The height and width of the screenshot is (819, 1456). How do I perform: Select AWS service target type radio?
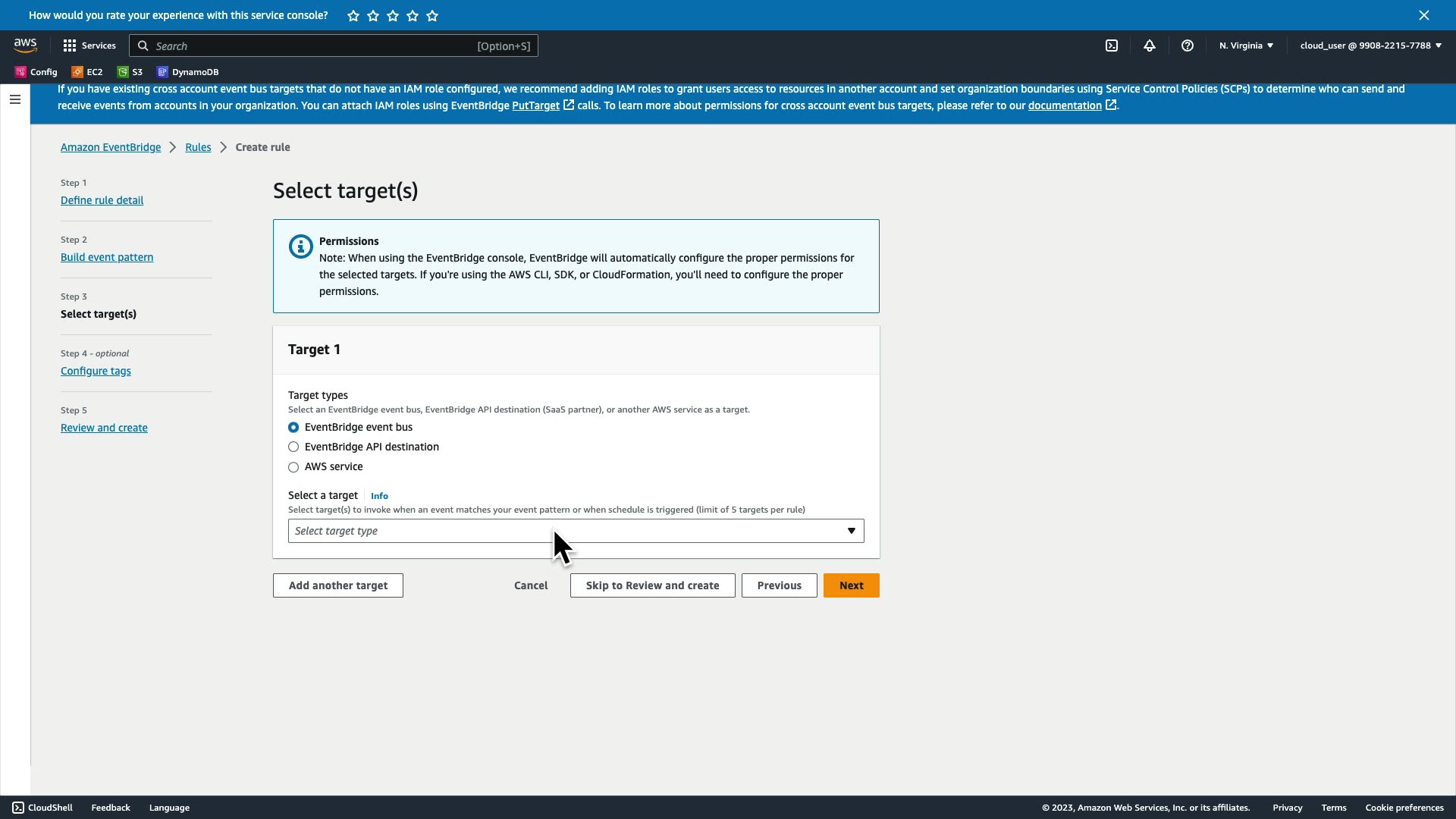293,467
